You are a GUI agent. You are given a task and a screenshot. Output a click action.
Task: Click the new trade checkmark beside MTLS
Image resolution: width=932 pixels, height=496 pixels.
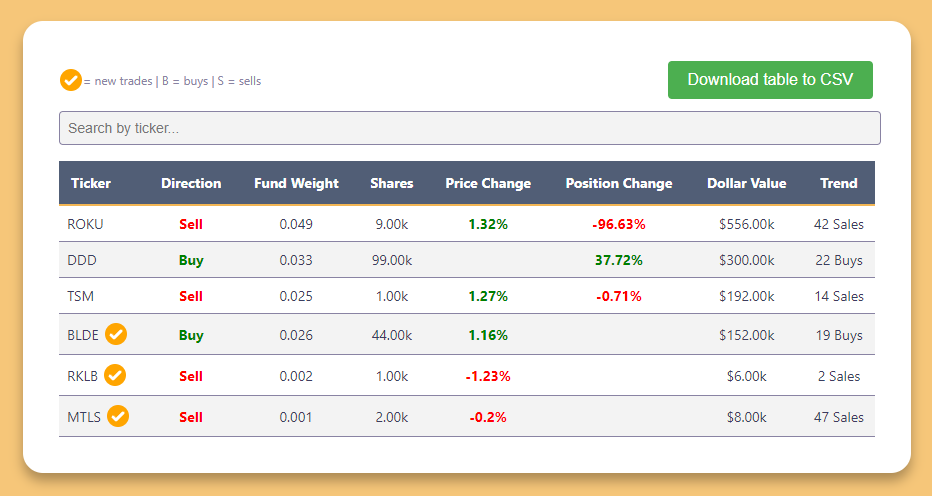(x=118, y=416)
